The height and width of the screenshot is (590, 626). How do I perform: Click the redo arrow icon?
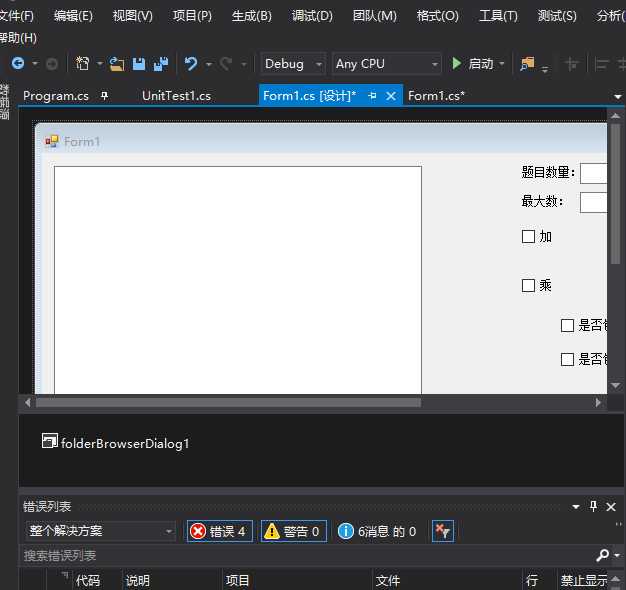click(226, 64)
